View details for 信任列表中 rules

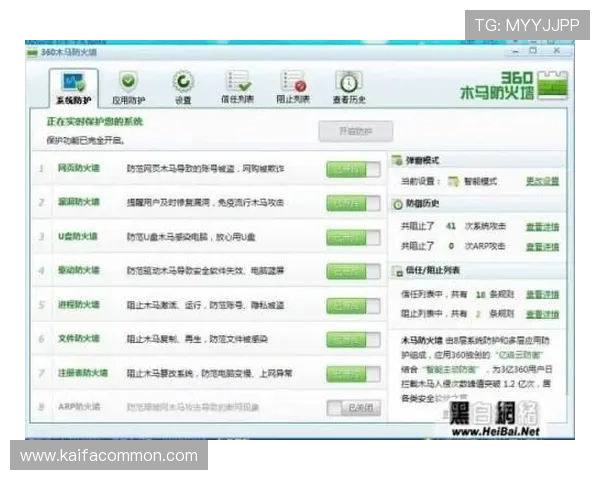click(542, 295)
